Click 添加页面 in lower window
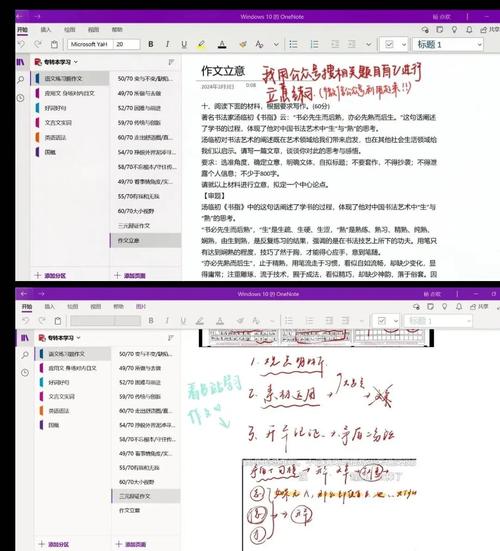 pyautogui.click(x=130, y=544)
